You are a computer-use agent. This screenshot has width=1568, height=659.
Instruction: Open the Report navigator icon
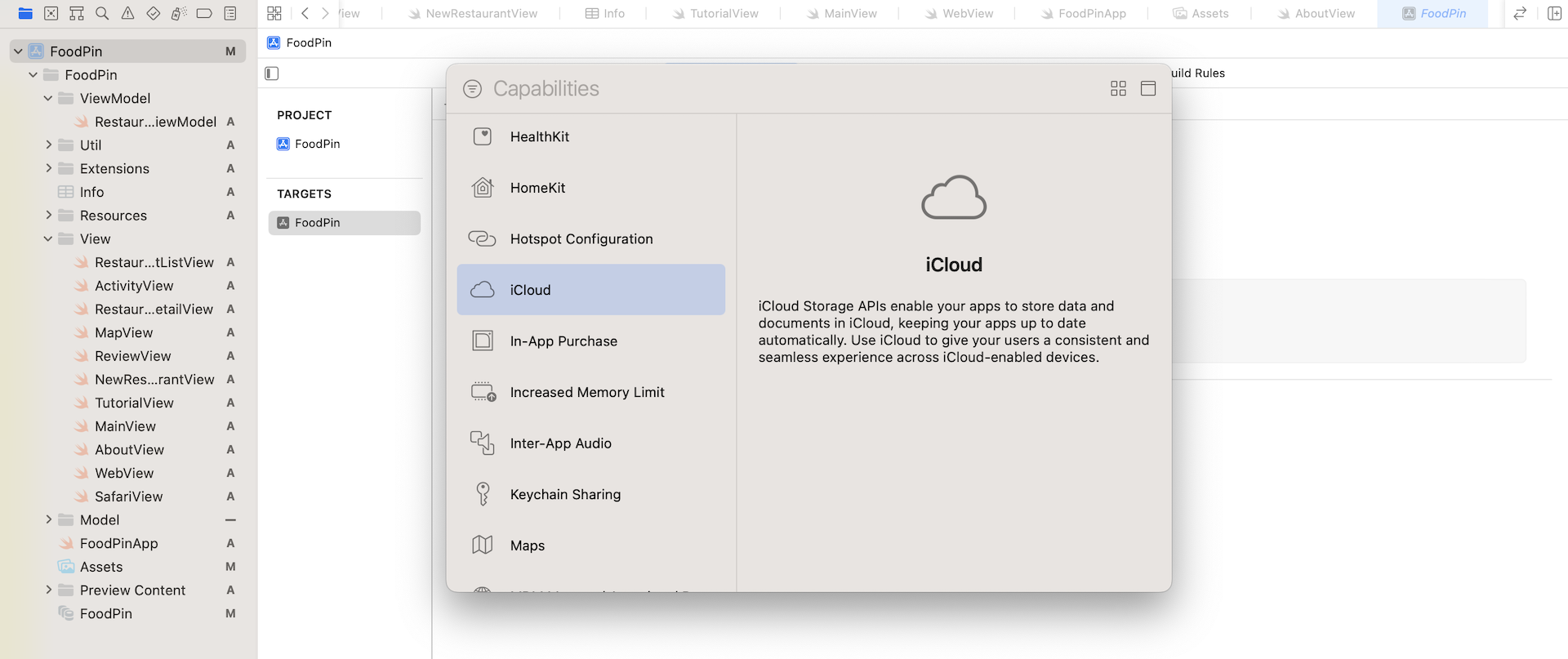230,13
